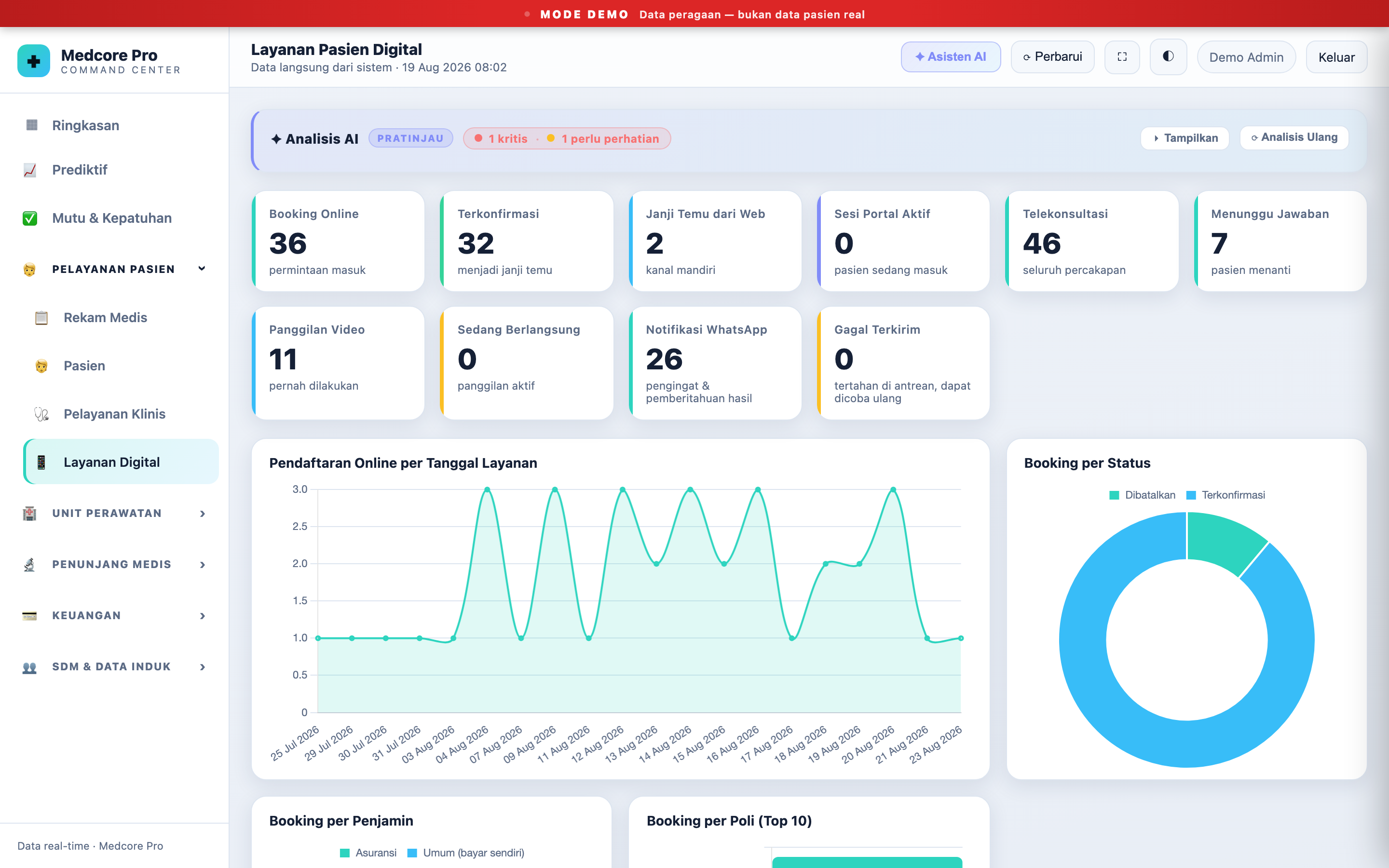The image size is (1389, 868).
Task: Click the Prediktif chart icon
Action: (x=30, y=170)
